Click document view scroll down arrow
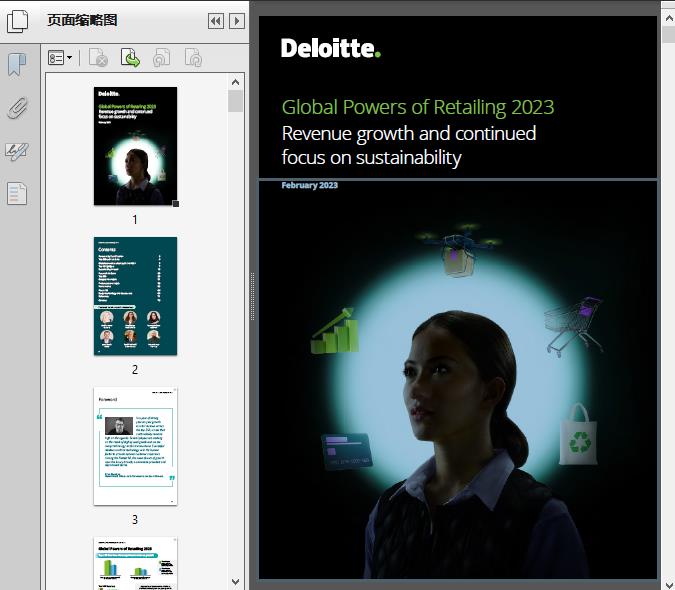This screenshot has width=675, height=590. tap(669, 584)
